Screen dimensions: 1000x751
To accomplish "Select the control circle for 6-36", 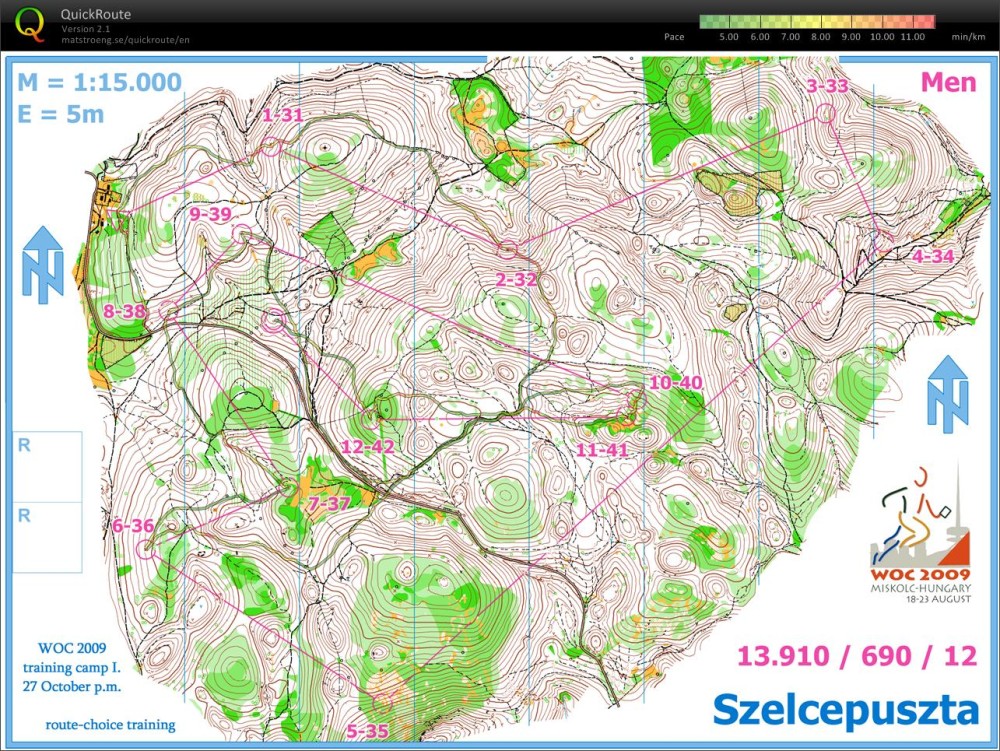I will coord(144,547).
